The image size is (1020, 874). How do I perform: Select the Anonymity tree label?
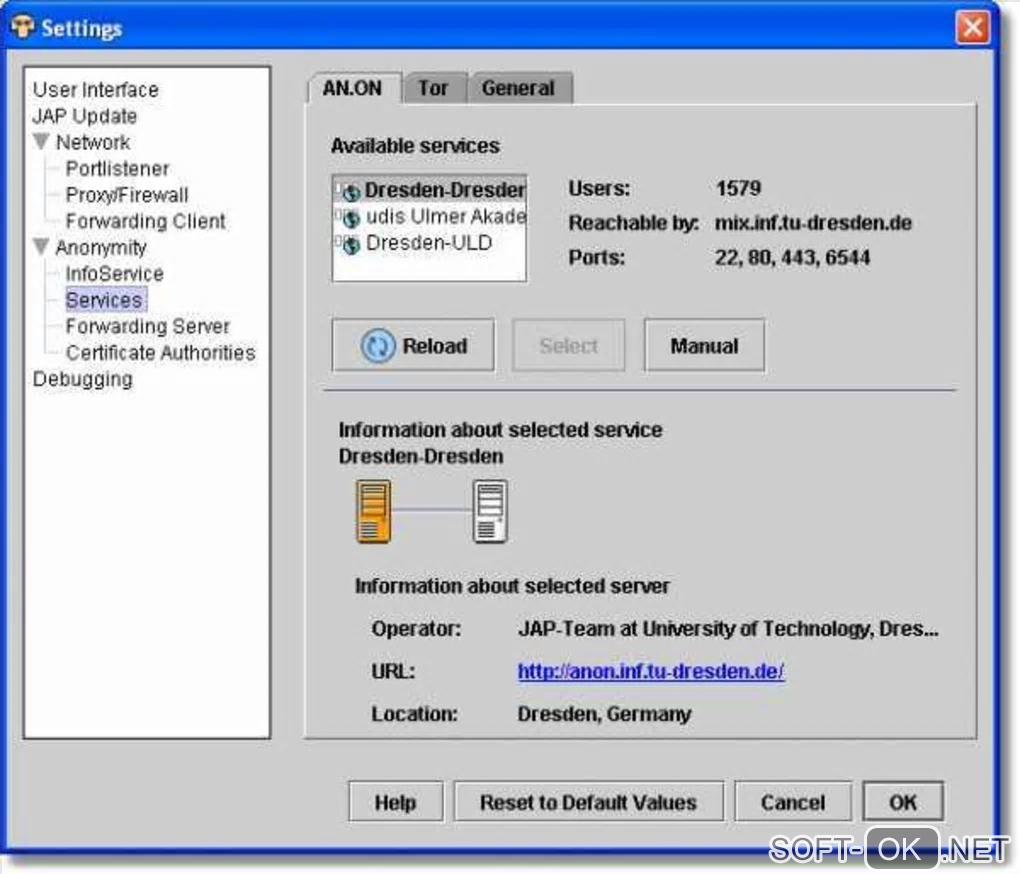[101, 247]
